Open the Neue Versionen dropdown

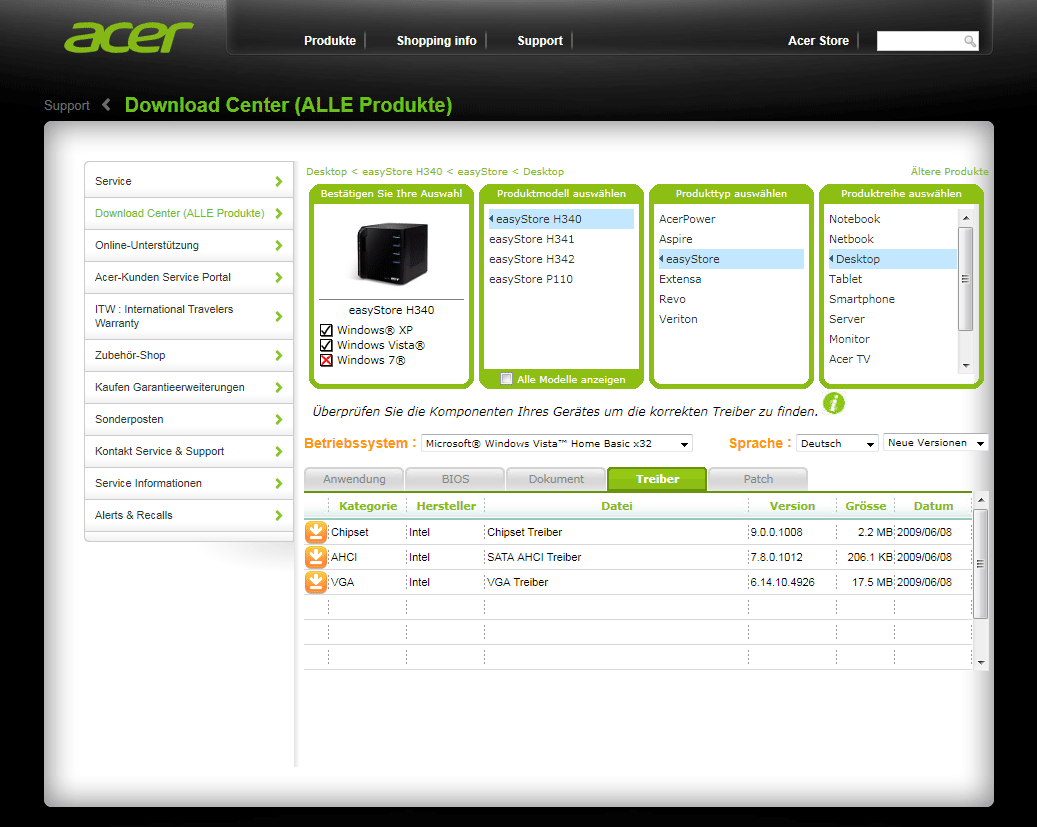click(935, 443)
